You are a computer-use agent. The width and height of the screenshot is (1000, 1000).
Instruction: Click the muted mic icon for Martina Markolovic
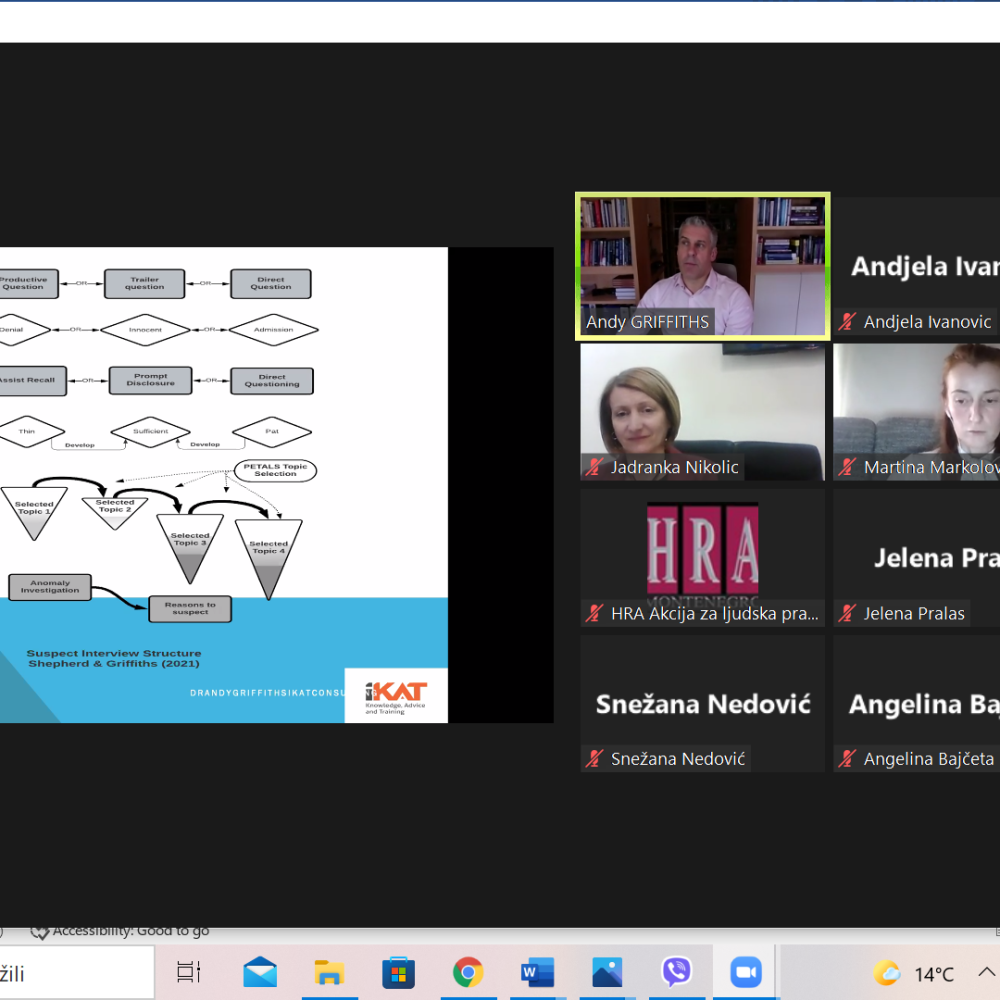pyautogui.click(x=846, y=467)
